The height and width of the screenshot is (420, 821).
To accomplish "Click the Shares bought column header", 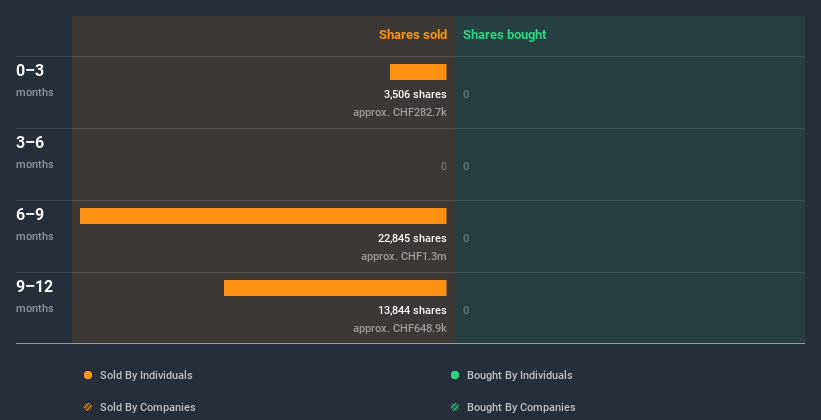I will (505, 35).
